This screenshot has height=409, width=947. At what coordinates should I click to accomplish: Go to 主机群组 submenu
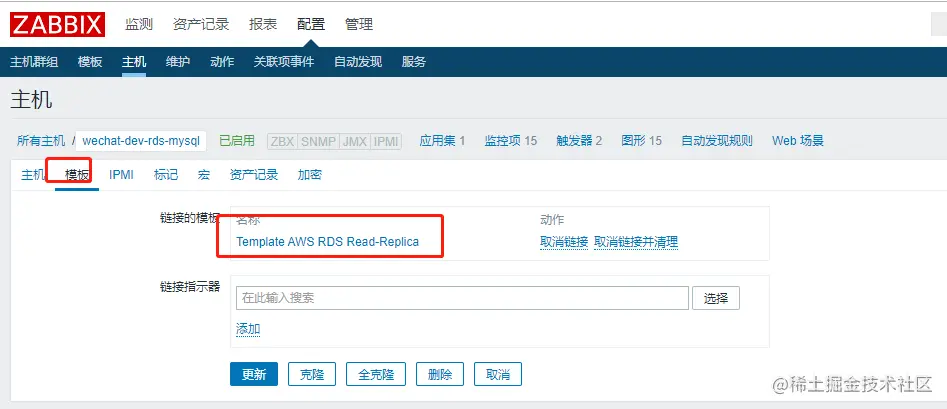pos(34,62)
